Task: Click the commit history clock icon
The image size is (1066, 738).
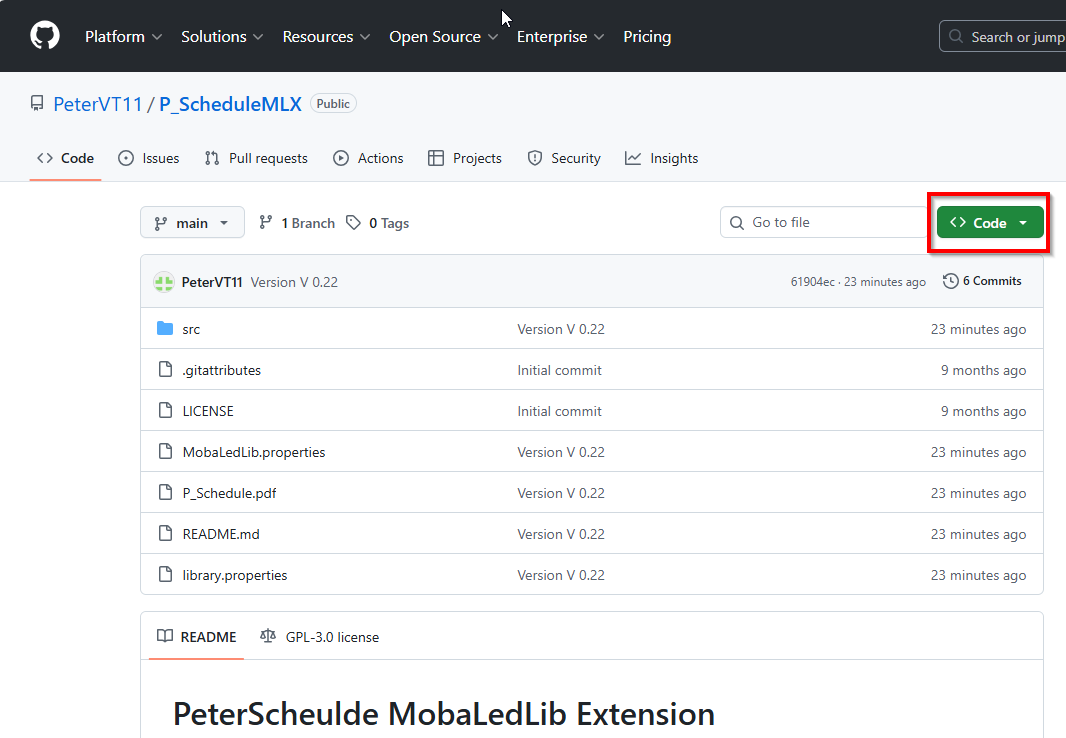Action: tap(950, 281)
